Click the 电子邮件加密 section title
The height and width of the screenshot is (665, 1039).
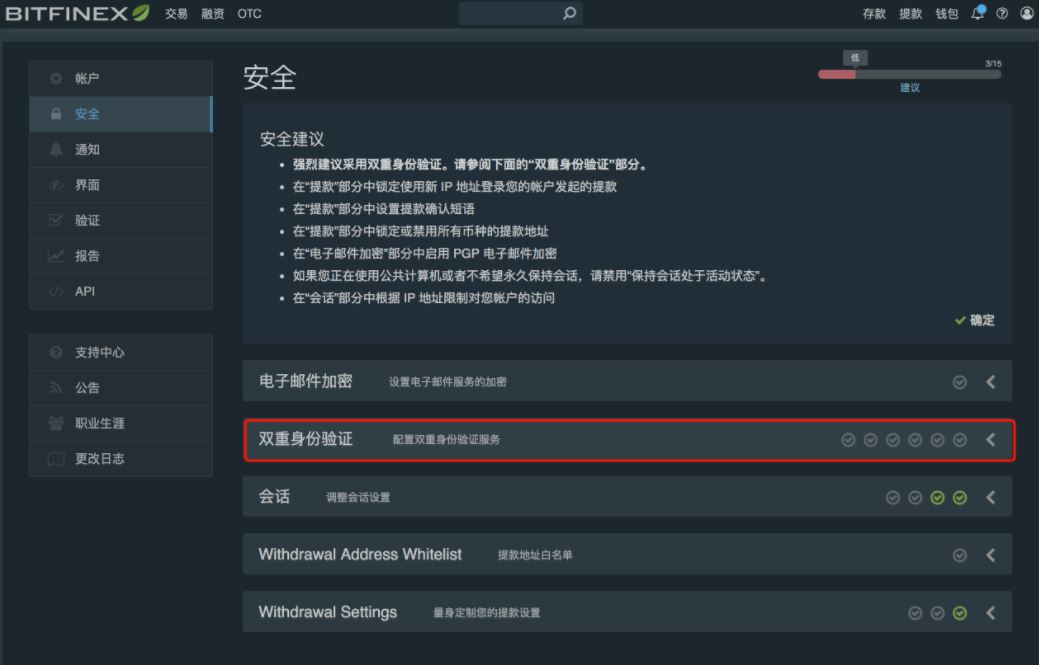[305, 382]
